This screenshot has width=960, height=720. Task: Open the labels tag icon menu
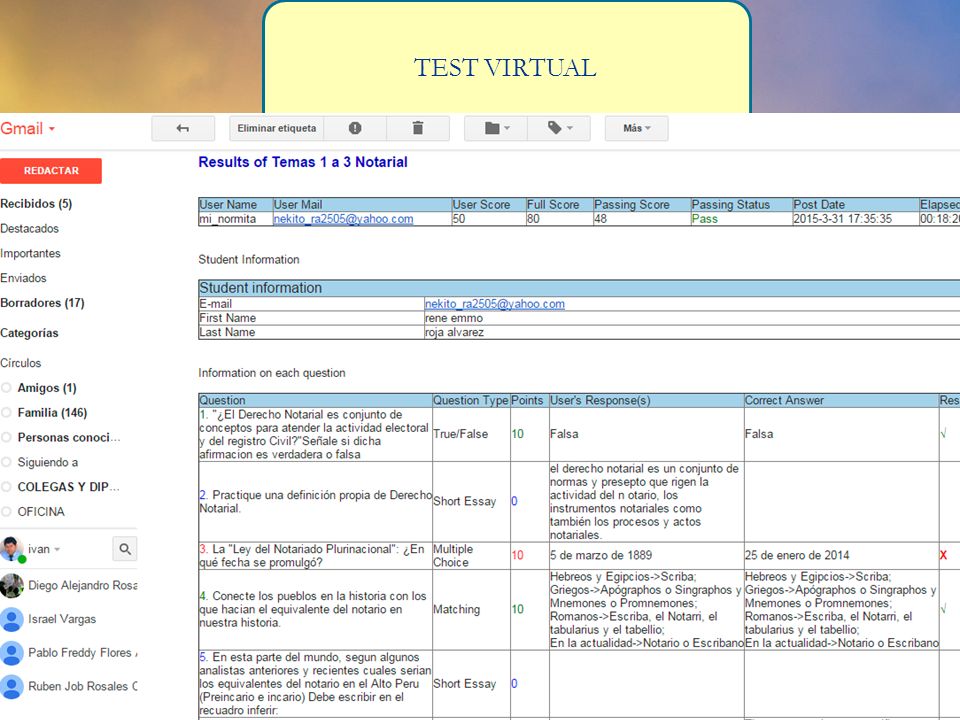pos(559,128)
